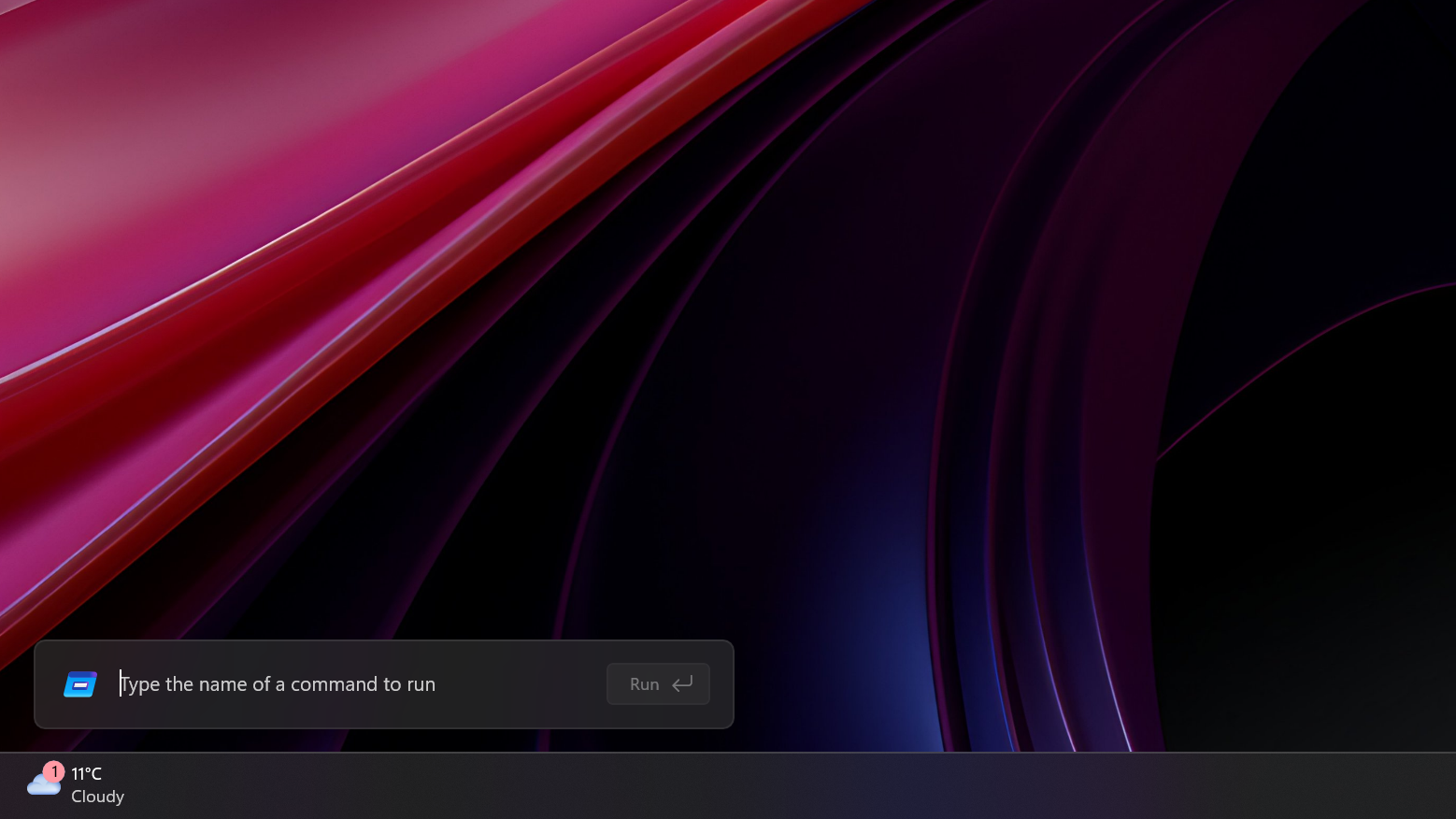The height and width of the screenshot is (819, 1456).
Task: Click the 11°C temperature text
Action: [87, 773]
